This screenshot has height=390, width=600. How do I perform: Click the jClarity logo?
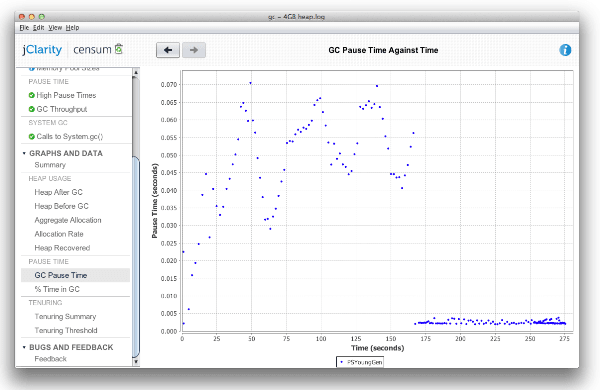(42, 50)
